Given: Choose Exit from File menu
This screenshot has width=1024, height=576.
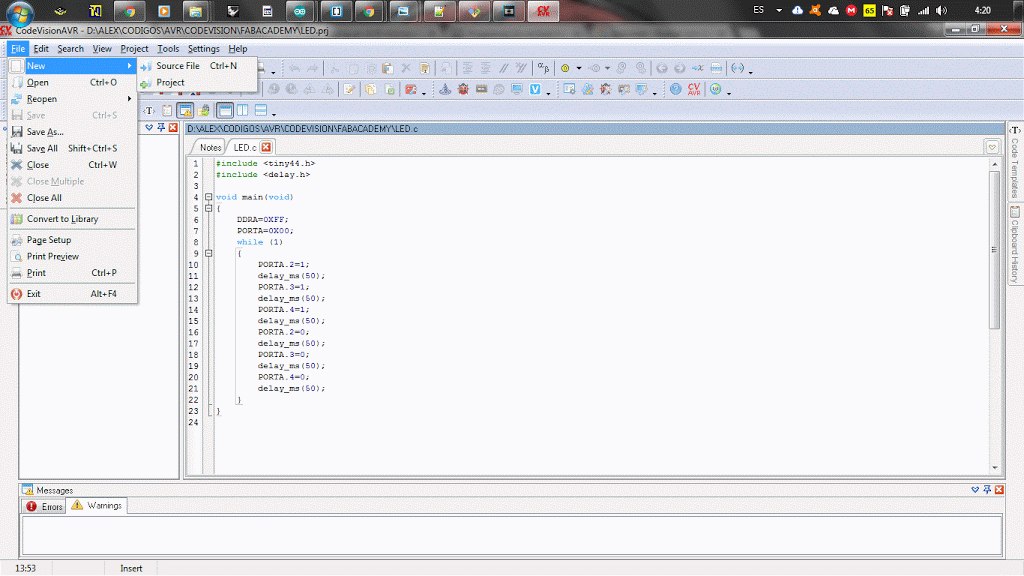Looking at the screenshot, I should [x=72, y=294].
